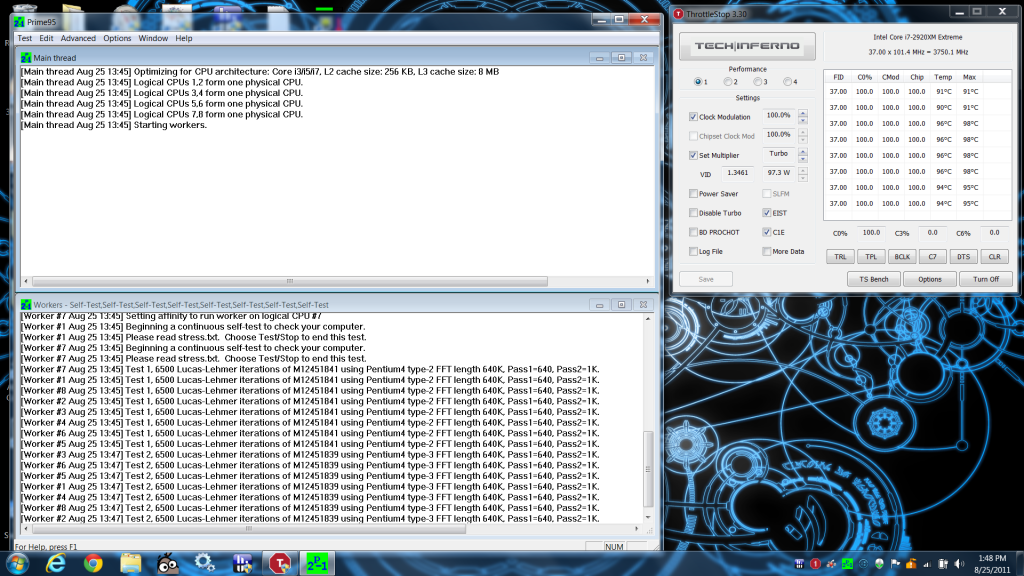This screenshot has height=576, width=1024.
Task: Click the Prime95 title bar app icon
Action: [x=20, y=22]
